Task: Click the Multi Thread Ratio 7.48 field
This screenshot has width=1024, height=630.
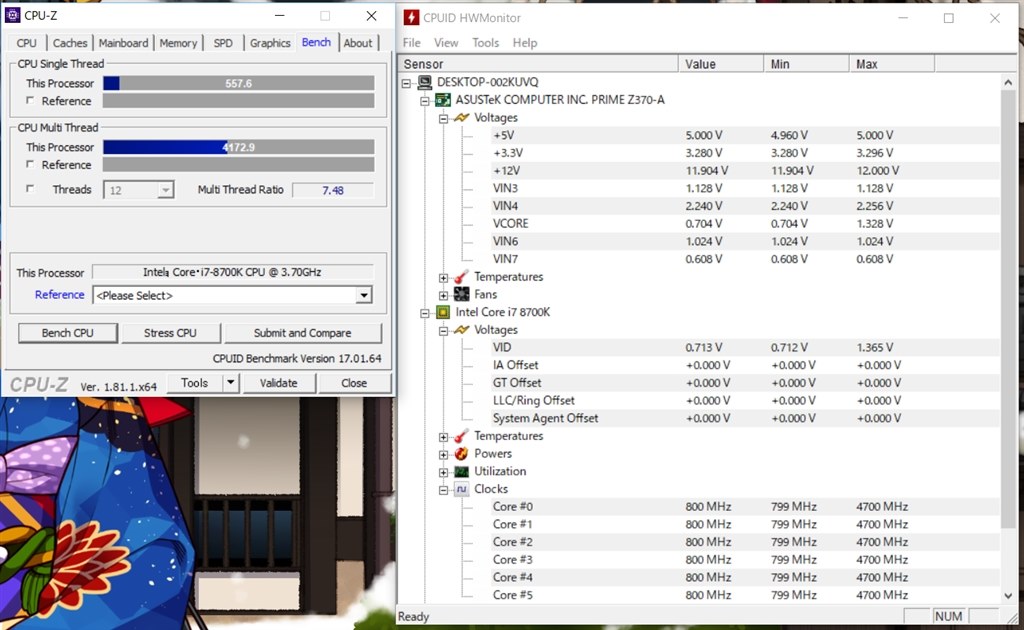Action: [x=333, y=190]
